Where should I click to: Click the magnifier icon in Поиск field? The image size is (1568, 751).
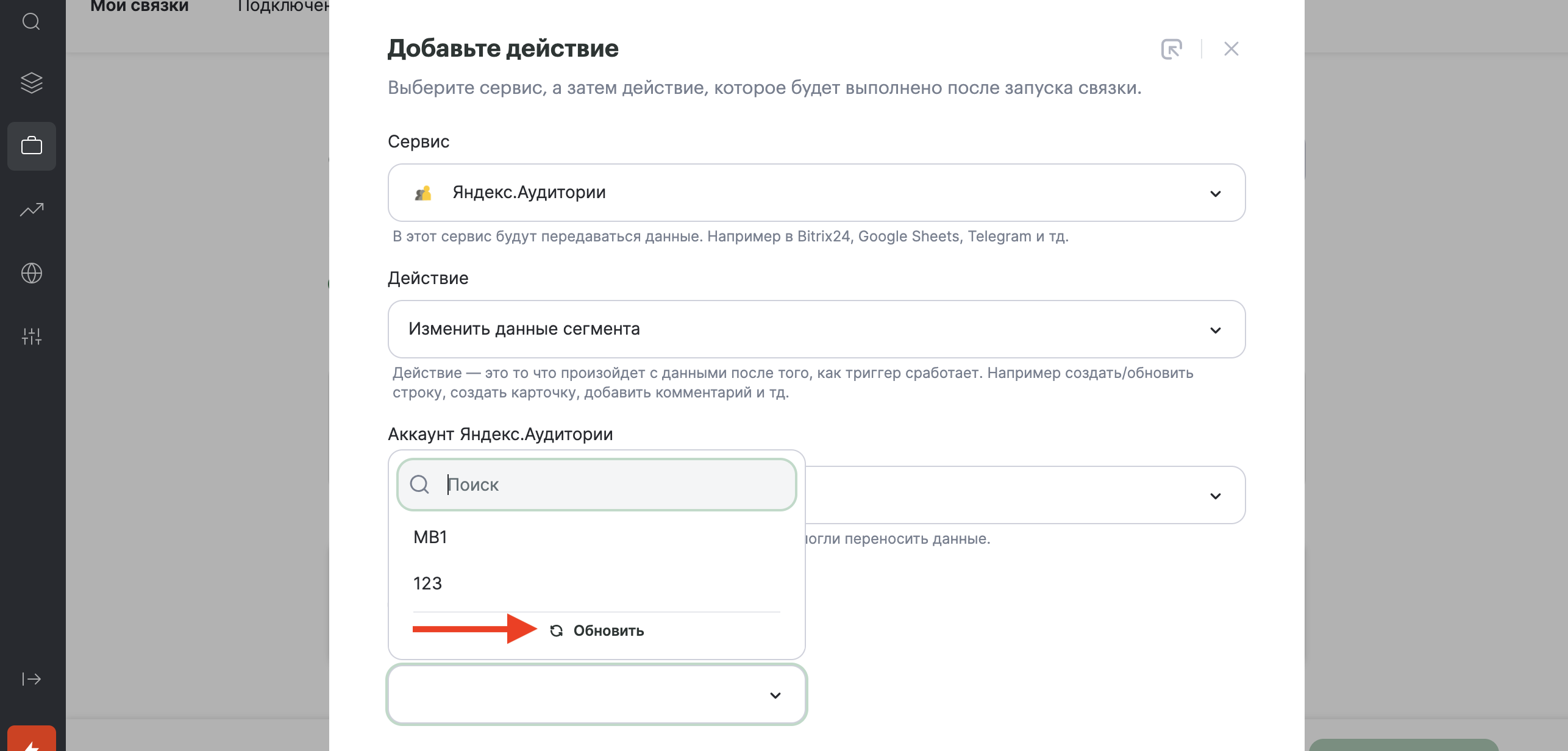tap(419, 485)
